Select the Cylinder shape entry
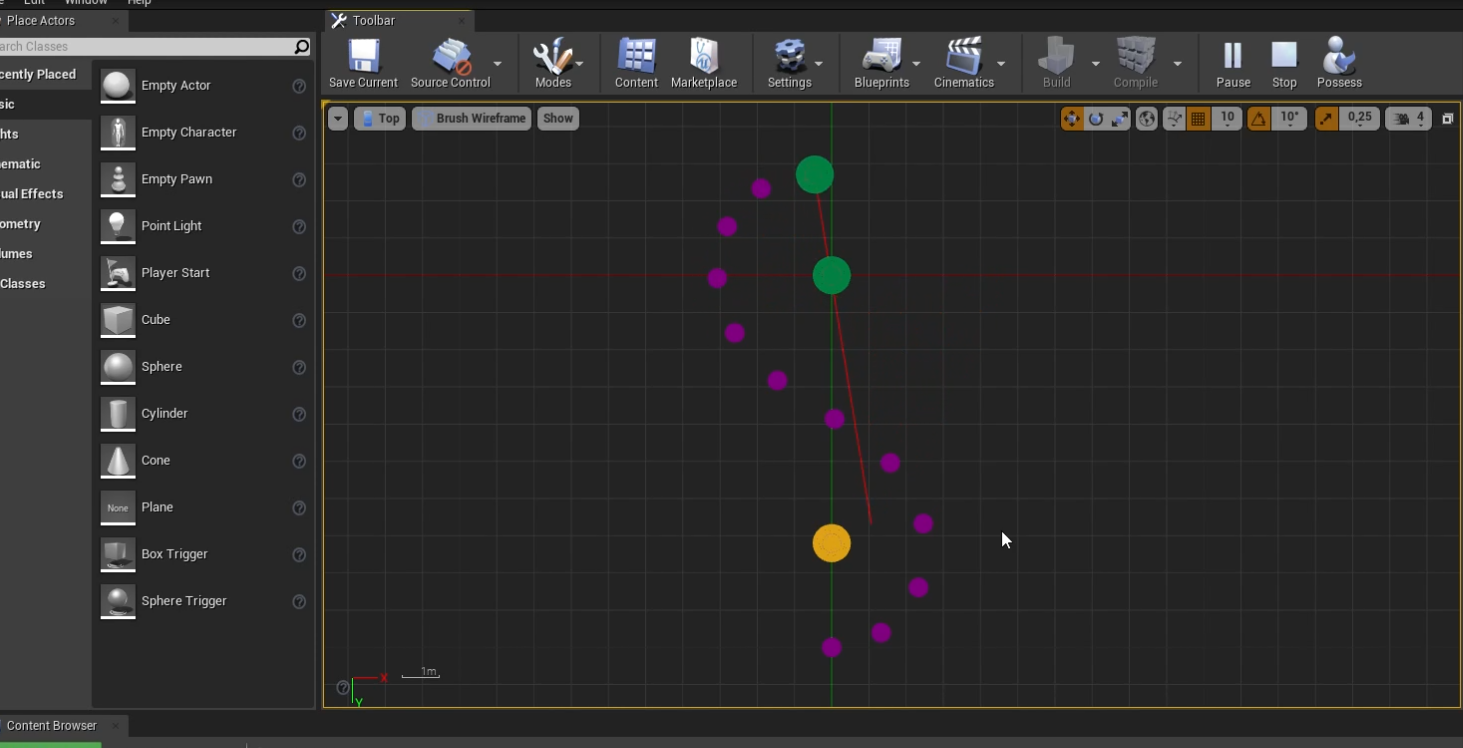This screenshot has height=748, width=1463. 203,414
